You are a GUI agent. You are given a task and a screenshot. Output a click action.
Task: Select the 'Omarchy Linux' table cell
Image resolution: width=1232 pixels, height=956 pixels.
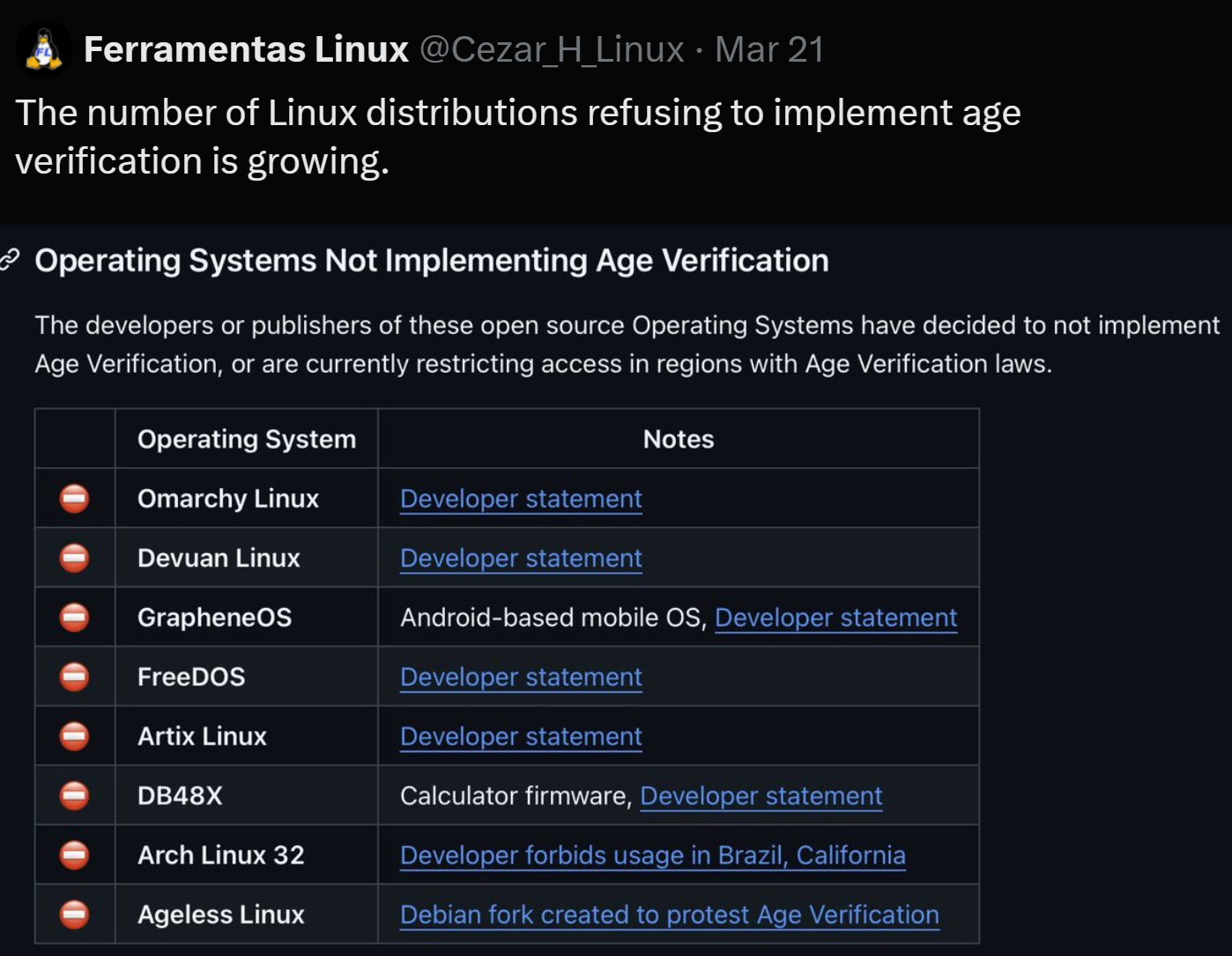[x=247, y=499]
